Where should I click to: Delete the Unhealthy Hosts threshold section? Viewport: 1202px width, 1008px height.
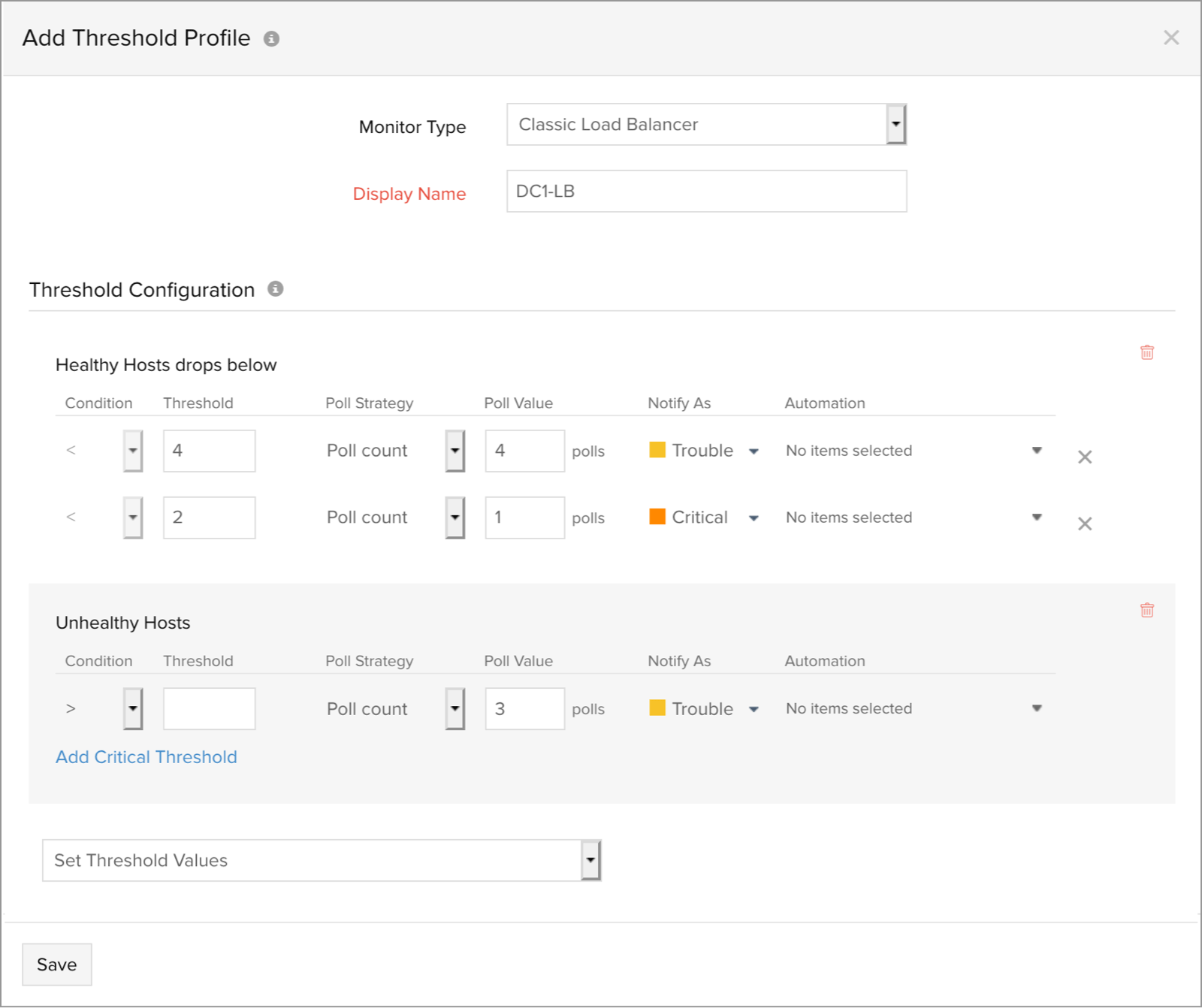click(1146, 610)
